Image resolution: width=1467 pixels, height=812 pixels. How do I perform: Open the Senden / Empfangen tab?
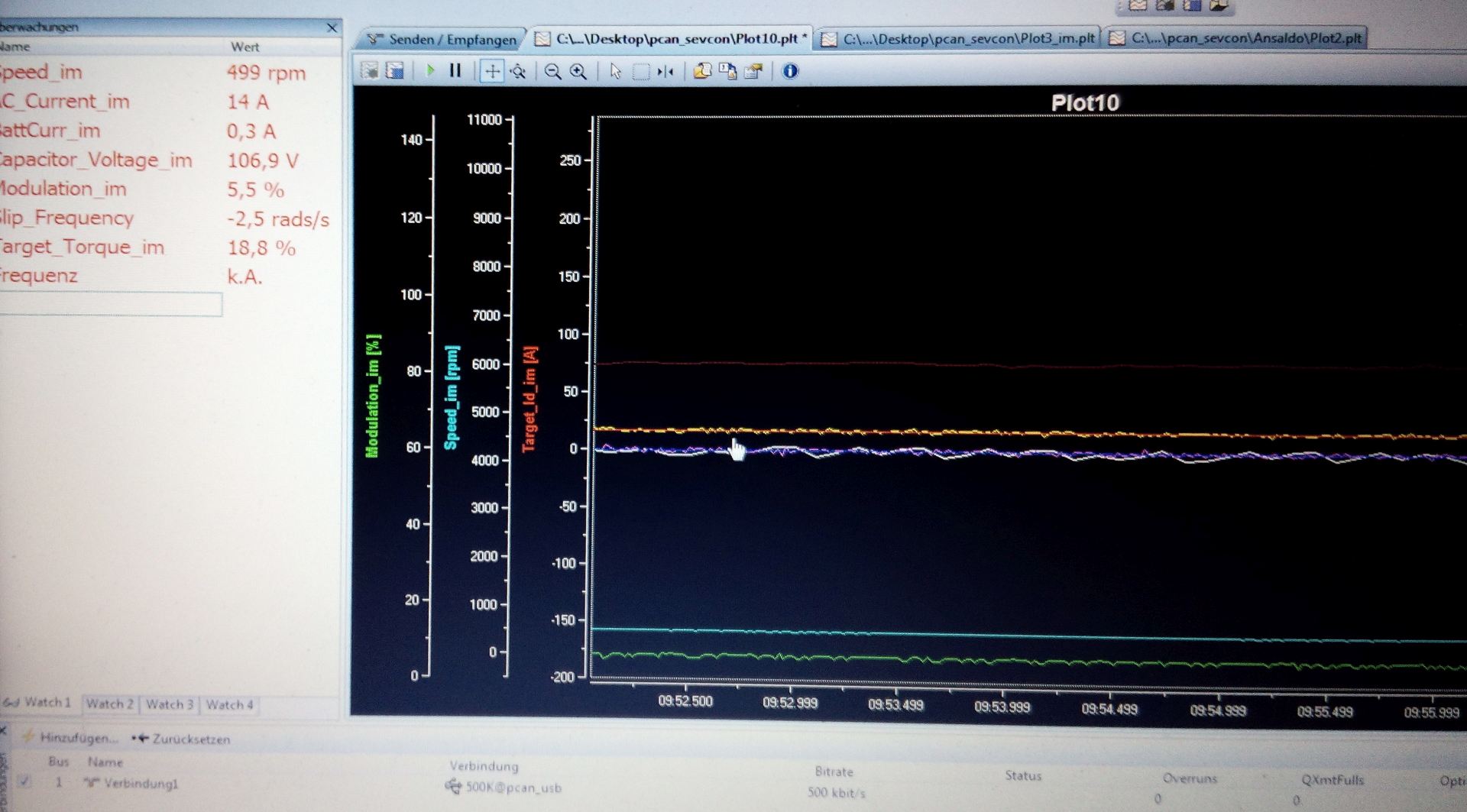click(442, 39)
